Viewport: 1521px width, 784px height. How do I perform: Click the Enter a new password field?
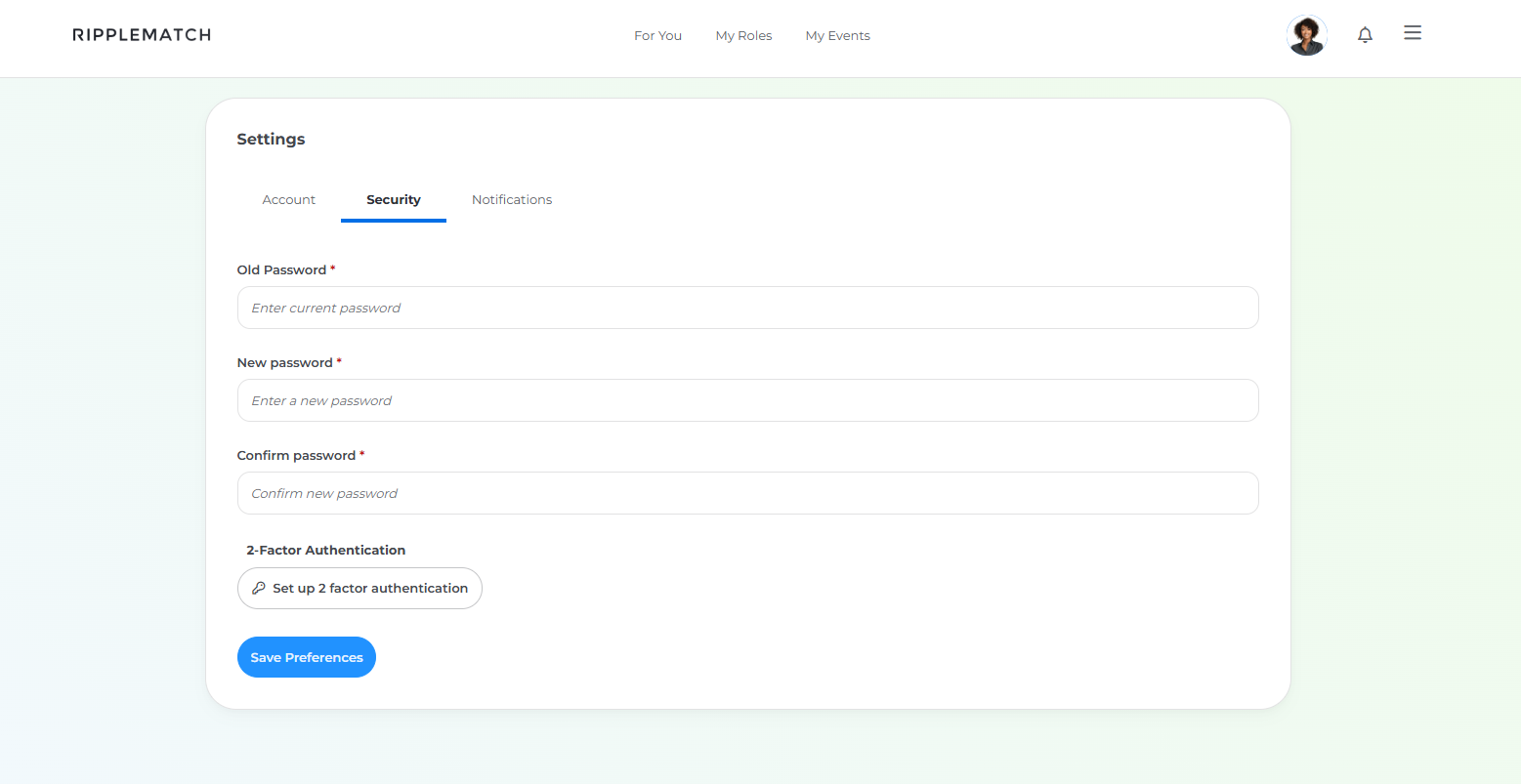click(x=747, y=401)
